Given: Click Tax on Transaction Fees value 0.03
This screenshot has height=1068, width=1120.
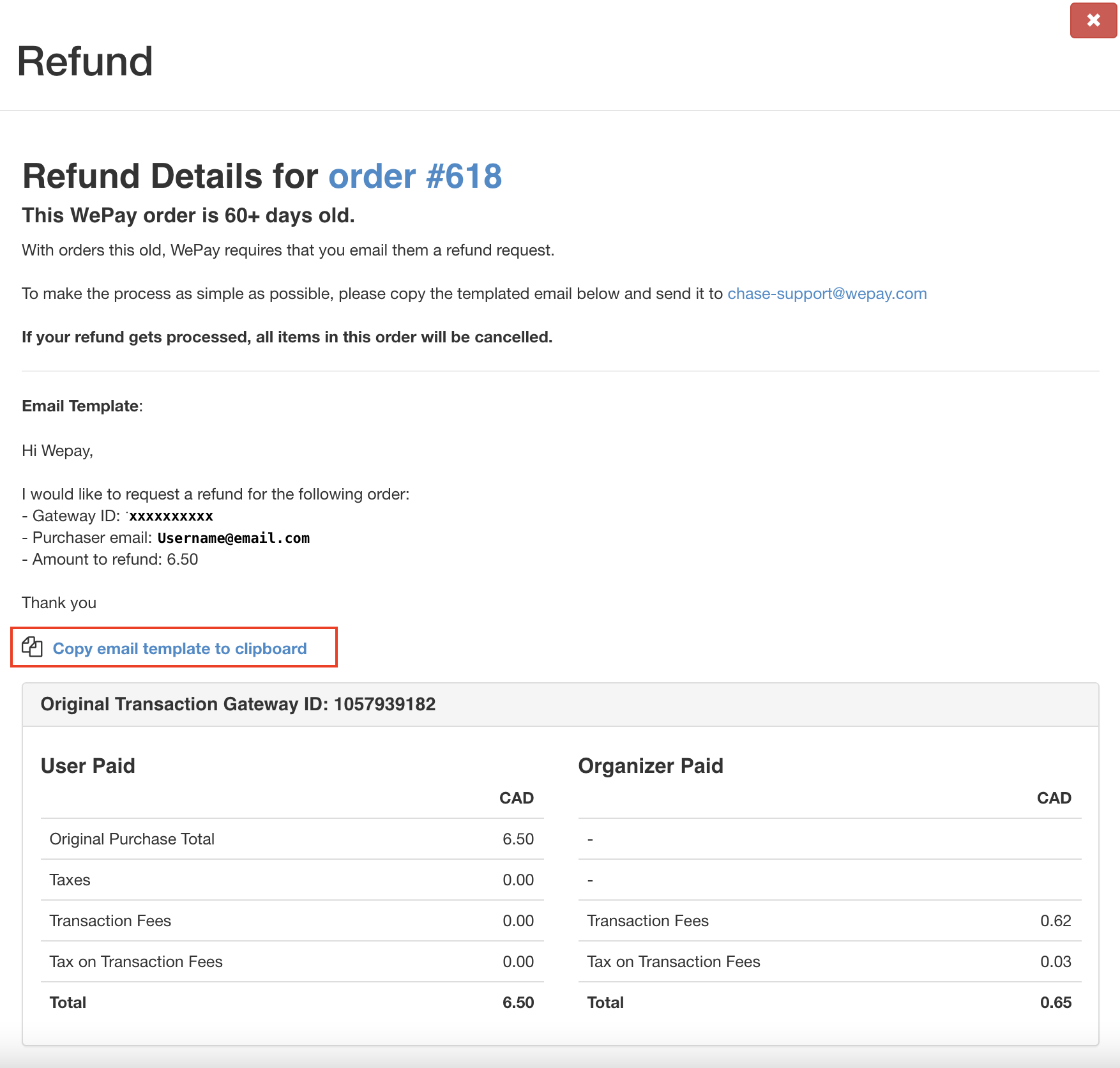Looking at the screenshot, I should (x=1057, y=961).
